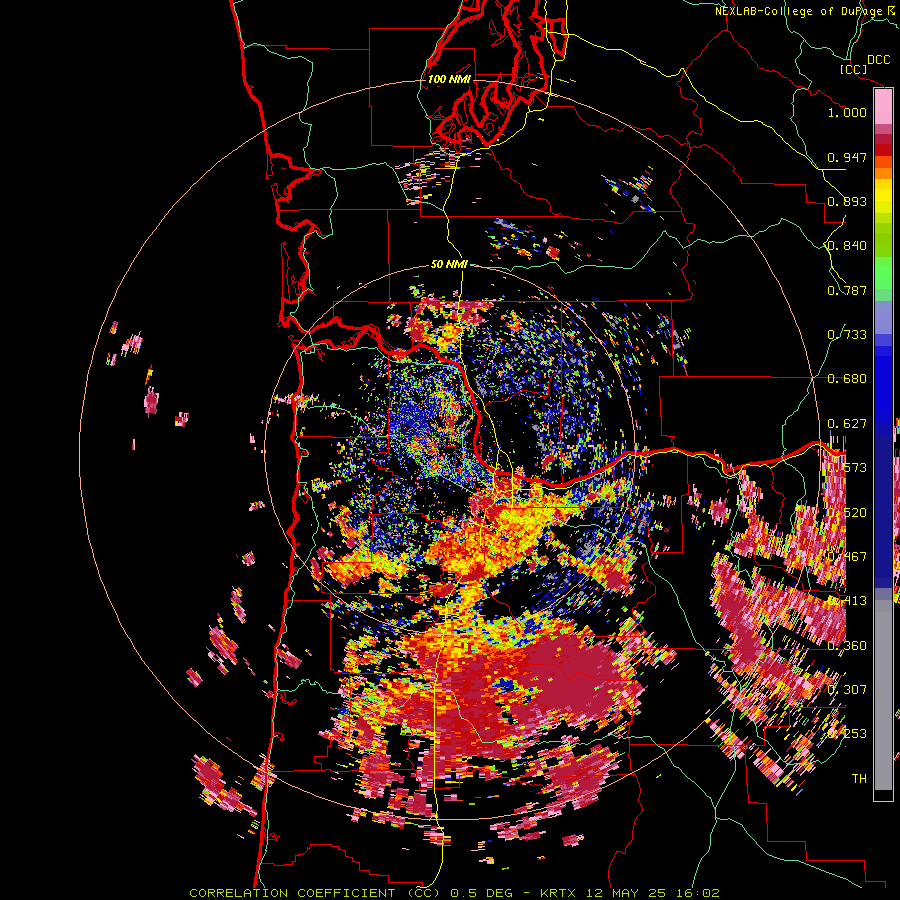Pick the orange color bar segment

[x=883, y=173]
